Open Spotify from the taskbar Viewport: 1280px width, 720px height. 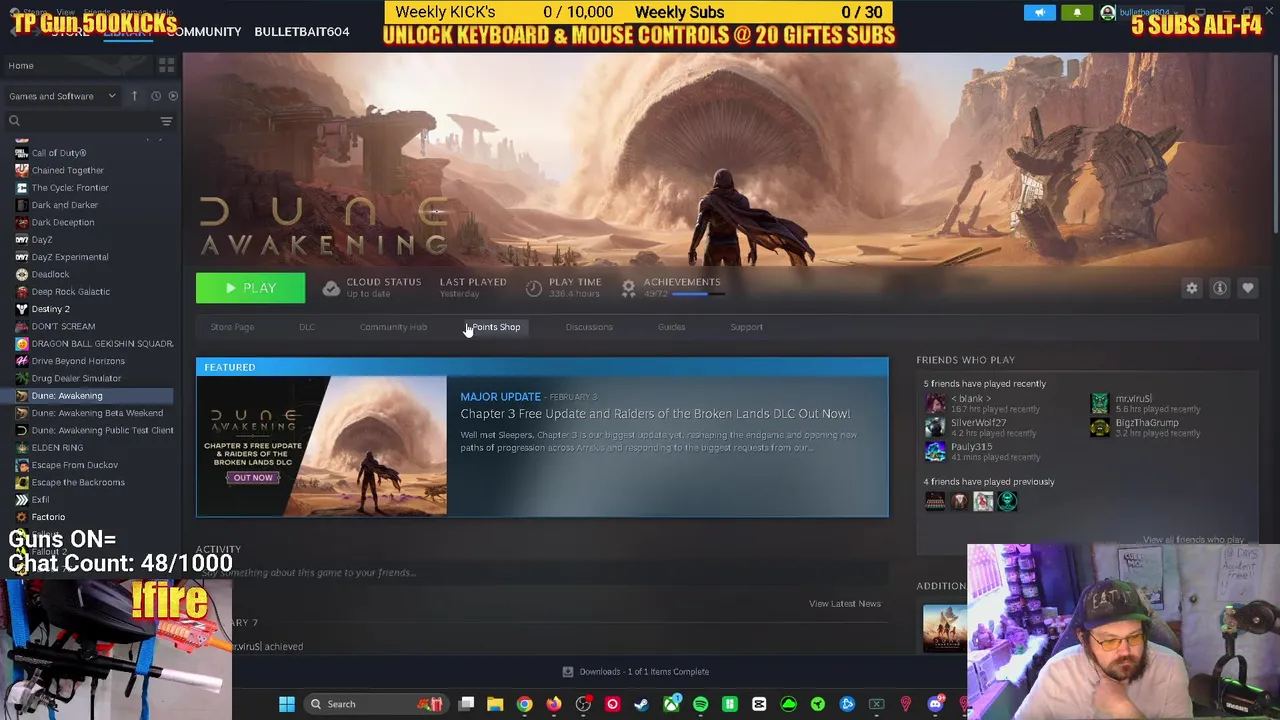[x=700, y=704]
